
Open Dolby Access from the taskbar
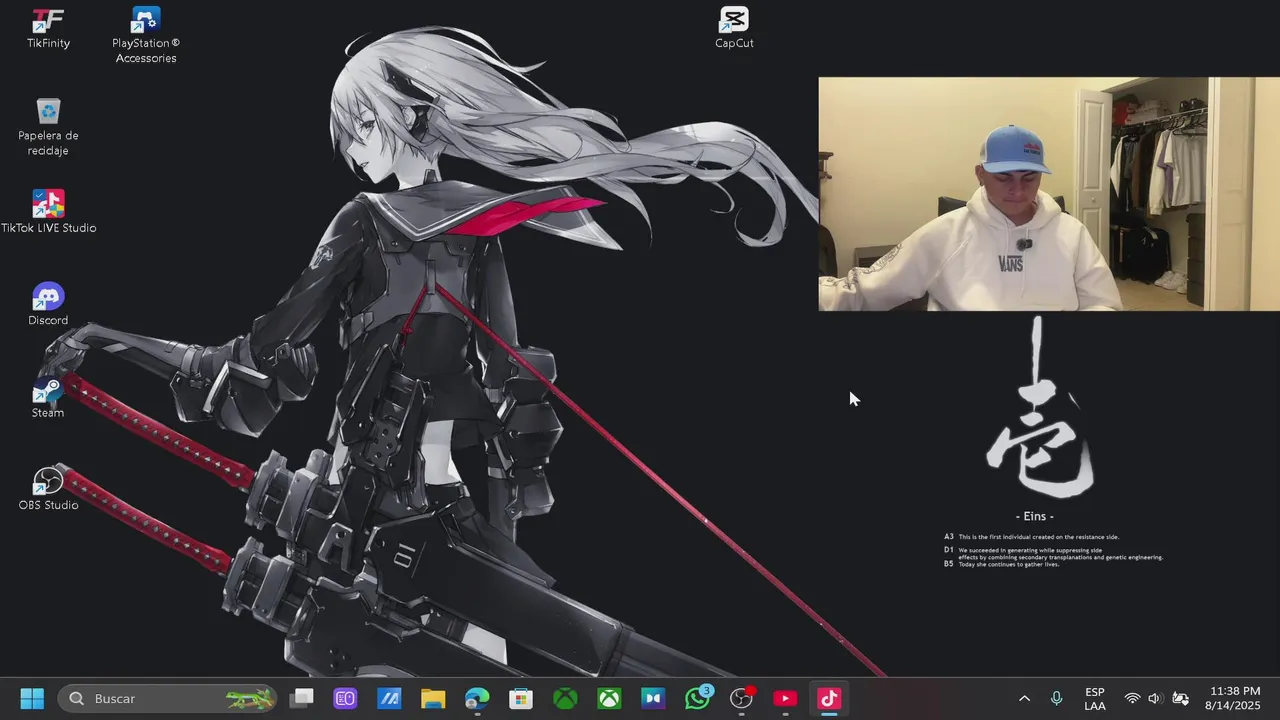coord(653,698)
